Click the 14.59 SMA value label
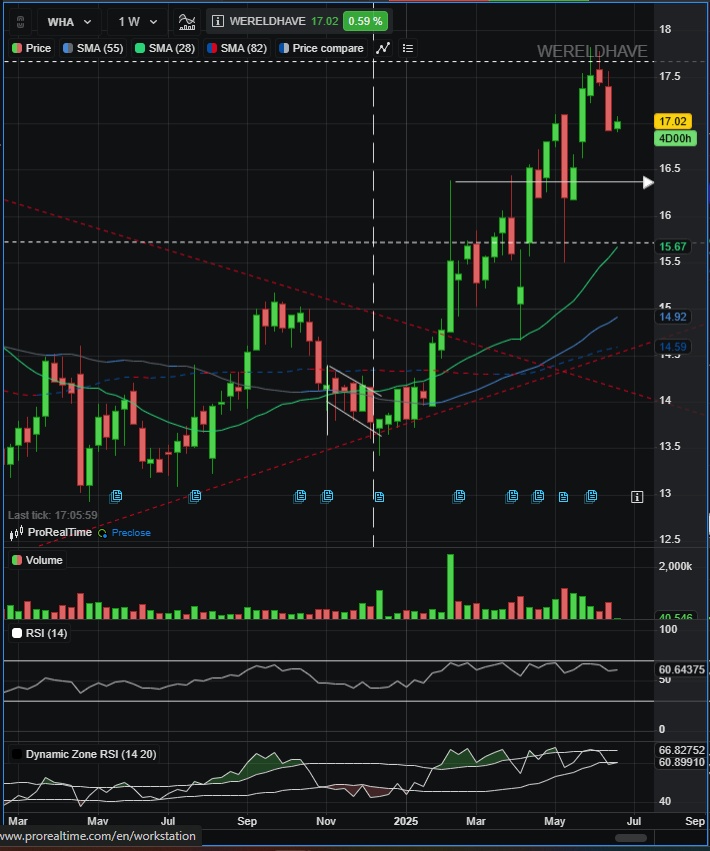This screenshot has height=851, width=710. coord(673,347)
